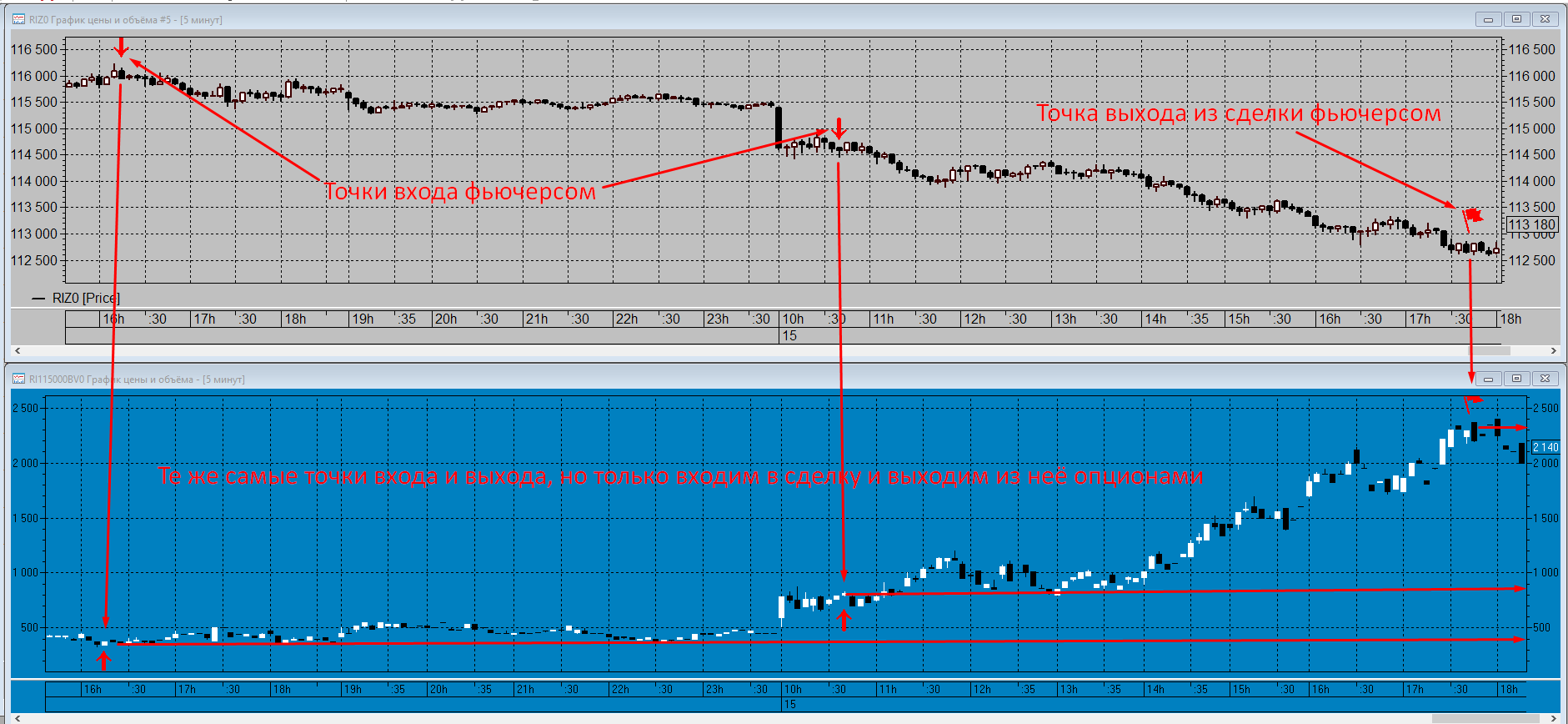Maximize the RIZ0 chart window
Image resolution: width=1568 pixels, height=724 pixels.
[1516, 19]
